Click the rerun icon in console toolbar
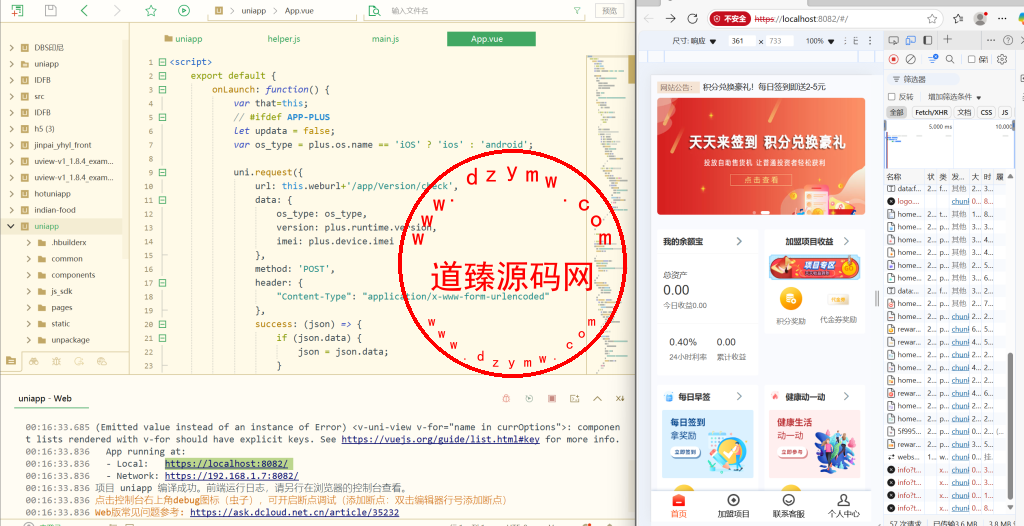This screenshot has width=1024, height=526. [529, 398]
